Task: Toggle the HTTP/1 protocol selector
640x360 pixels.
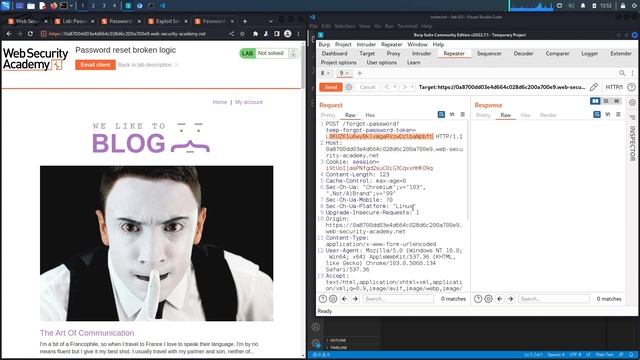Action: tap(614, 87)
